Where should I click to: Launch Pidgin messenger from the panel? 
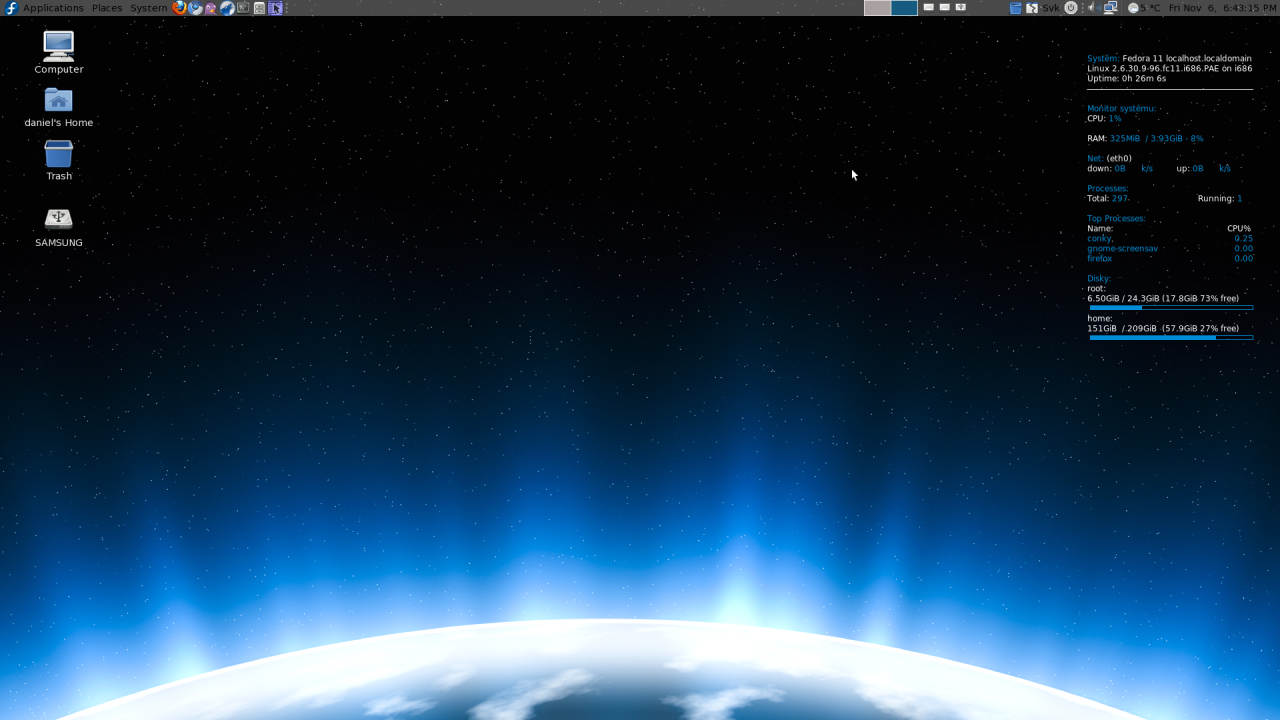(x=210, y=8)
